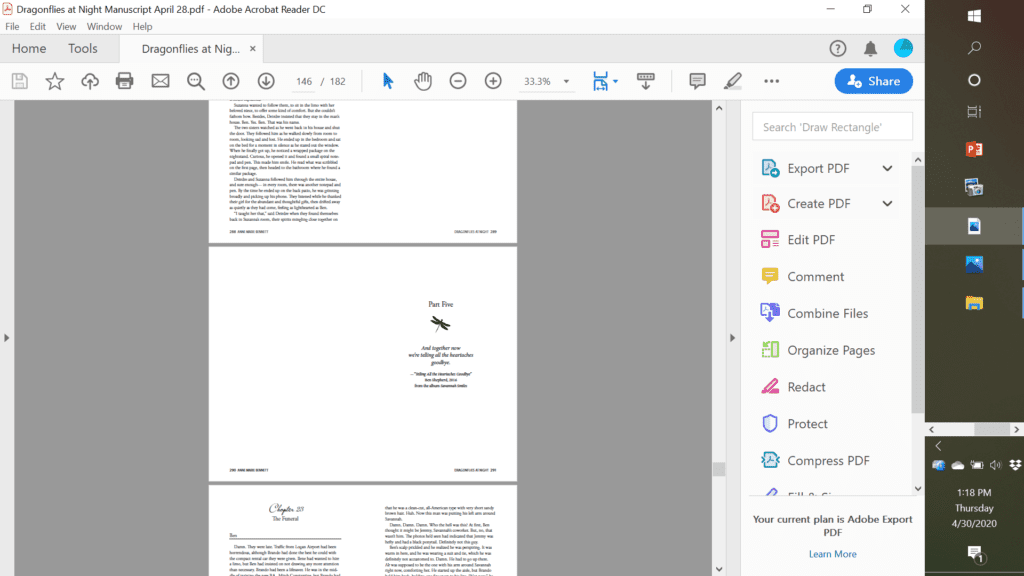Send file by email envelope icon

[160, 81]
